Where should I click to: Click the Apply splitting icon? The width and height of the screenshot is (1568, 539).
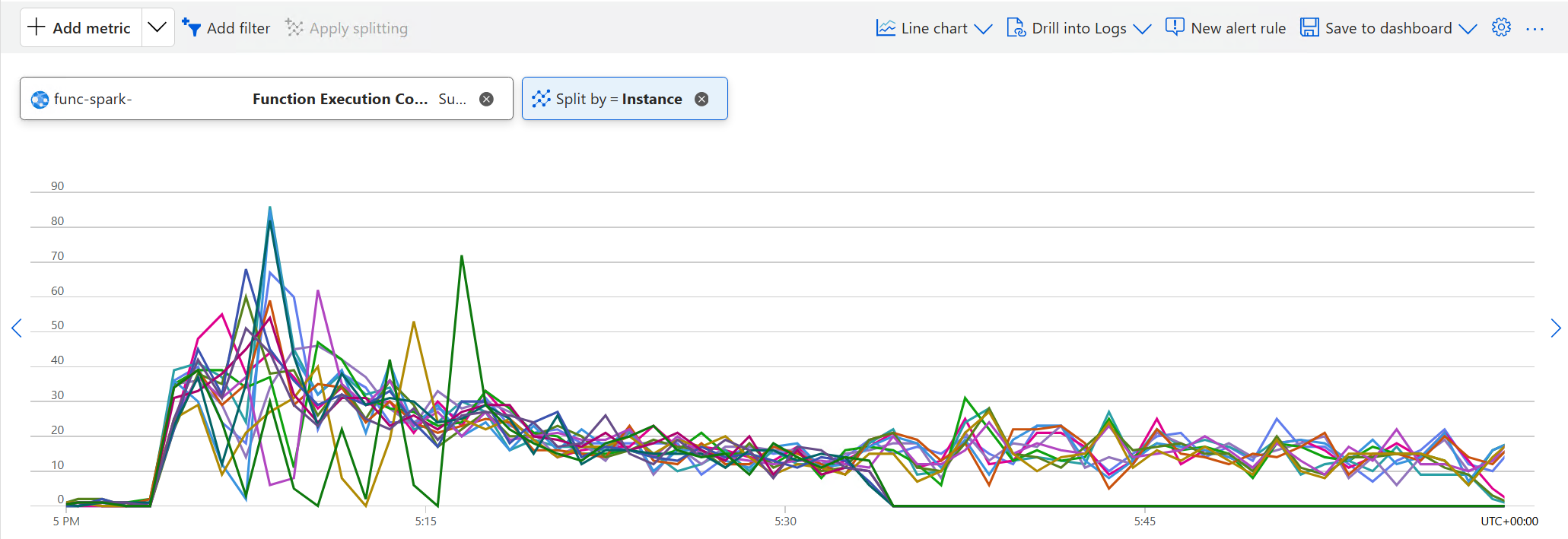tap(294, 28)
